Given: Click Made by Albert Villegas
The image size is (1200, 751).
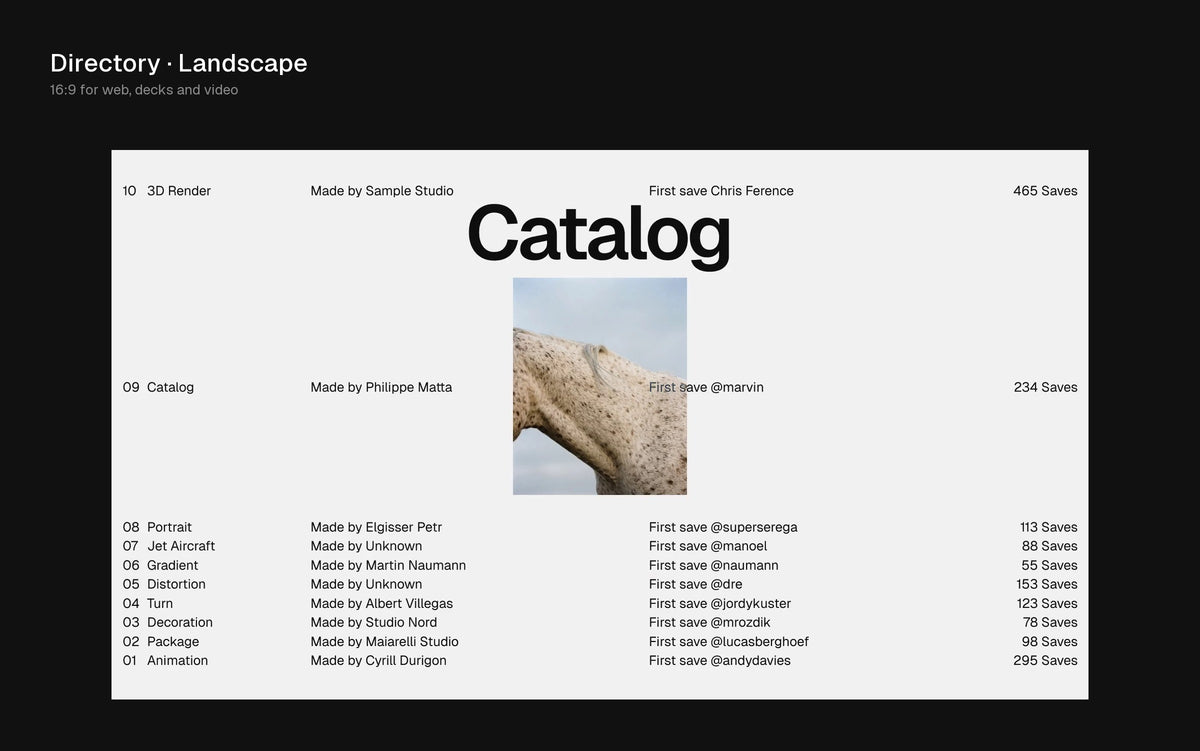Looking at the screenshot, I should tap(382, 603).
